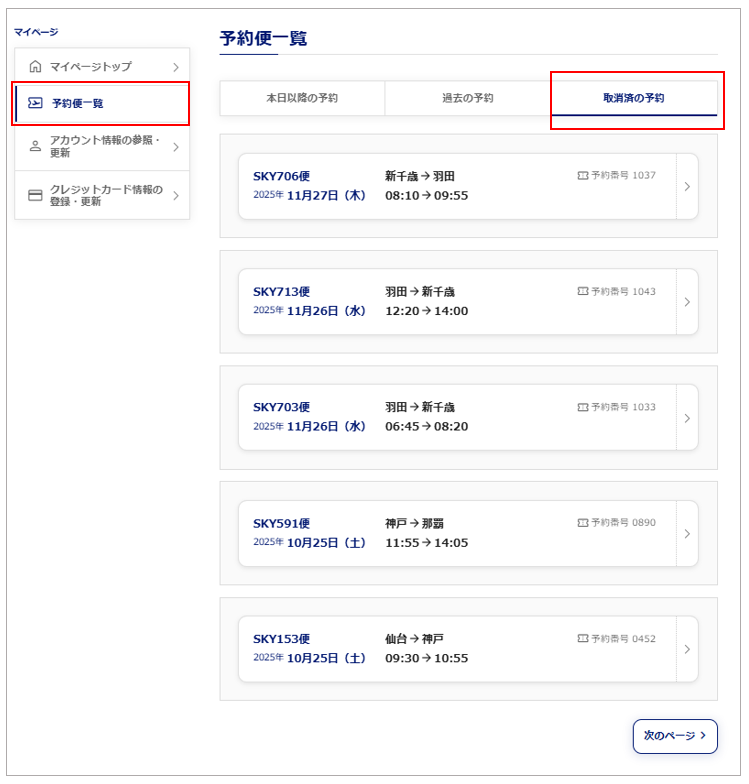Click the SKY591便 flight number
This screenshot has width=749, height=784.
coord(282,524)
